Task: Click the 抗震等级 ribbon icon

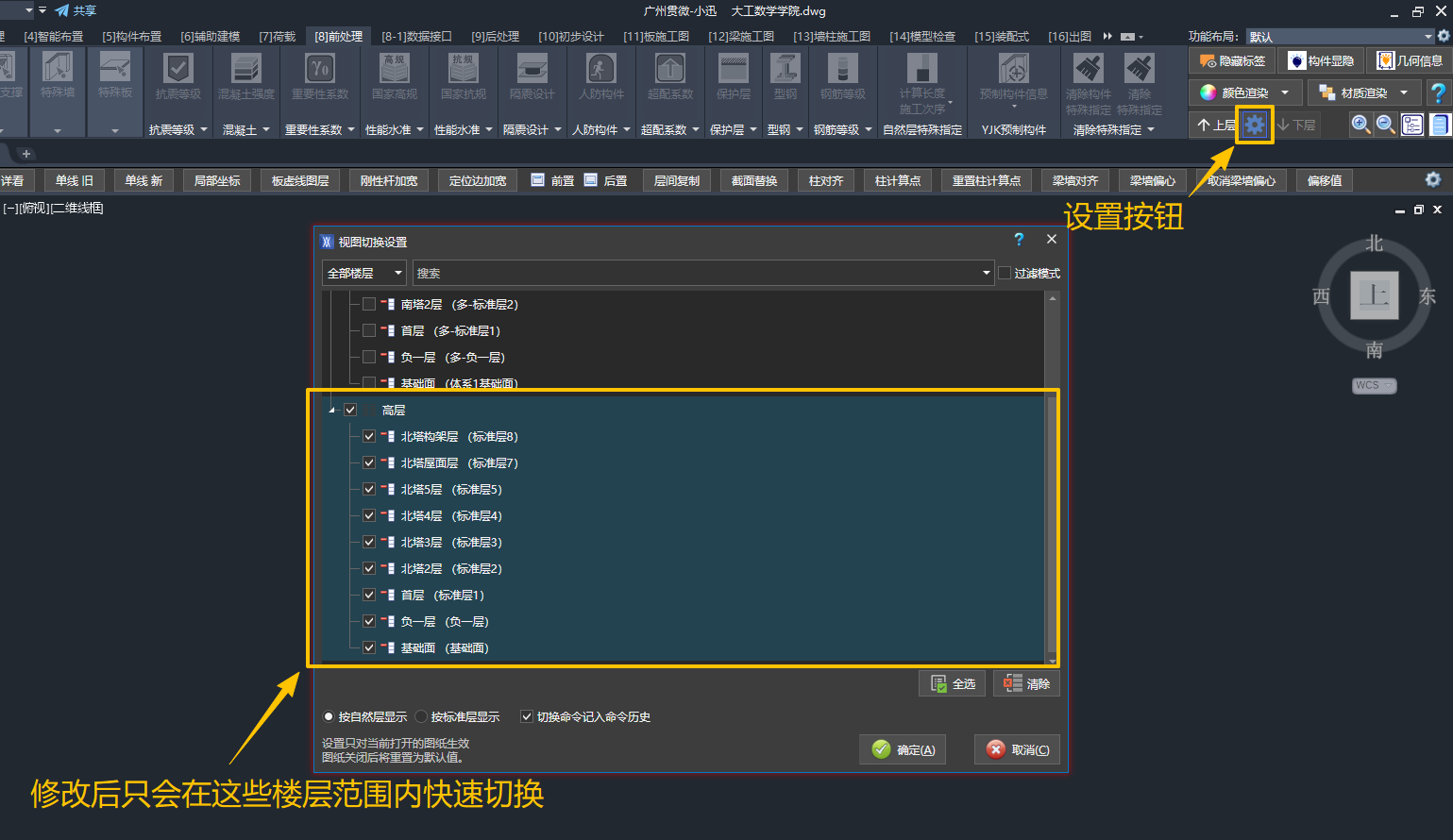Action: pos(177,69)
